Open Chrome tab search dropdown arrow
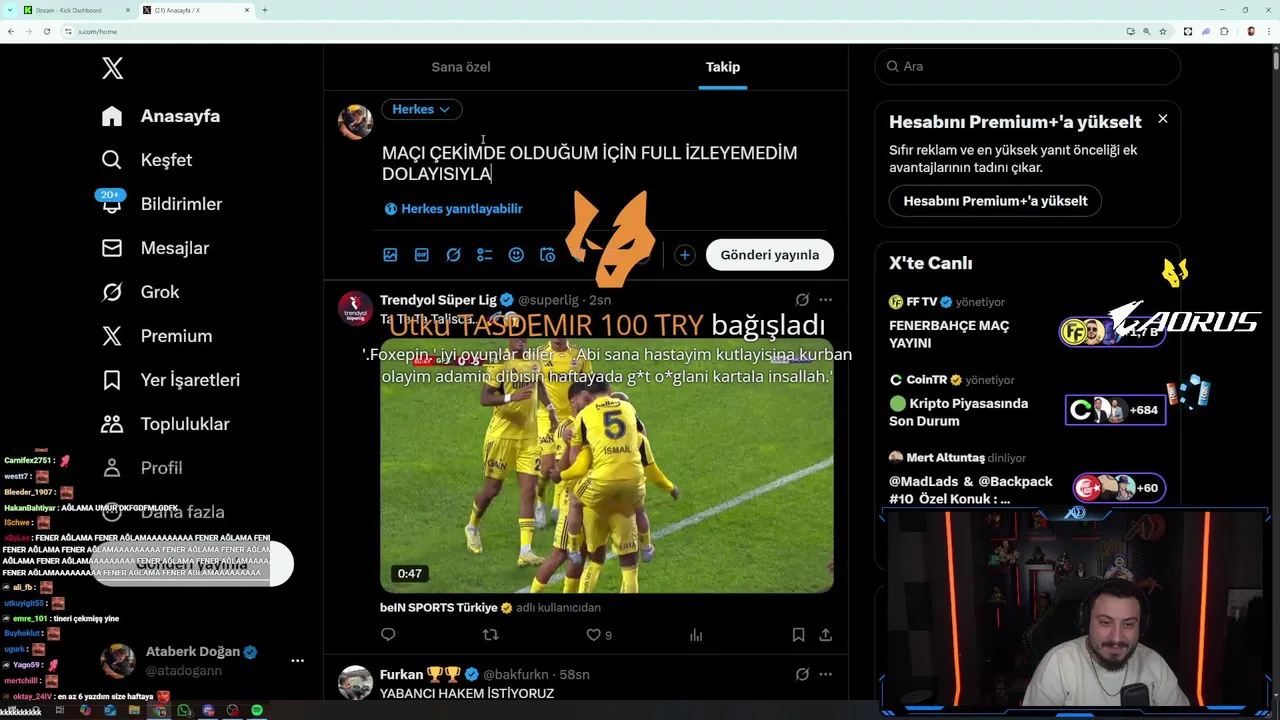This screenshot has height=720, width=1280. [11, 10]
